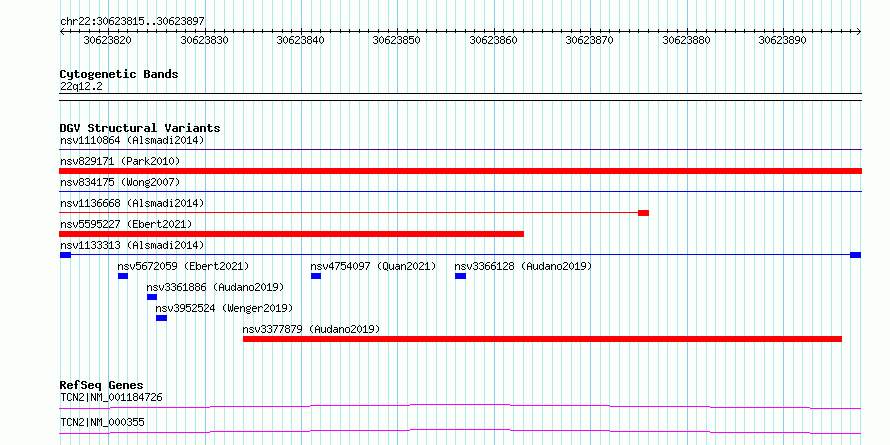Open variant nsv834175 (Wong2007) label

coord(120,182)
